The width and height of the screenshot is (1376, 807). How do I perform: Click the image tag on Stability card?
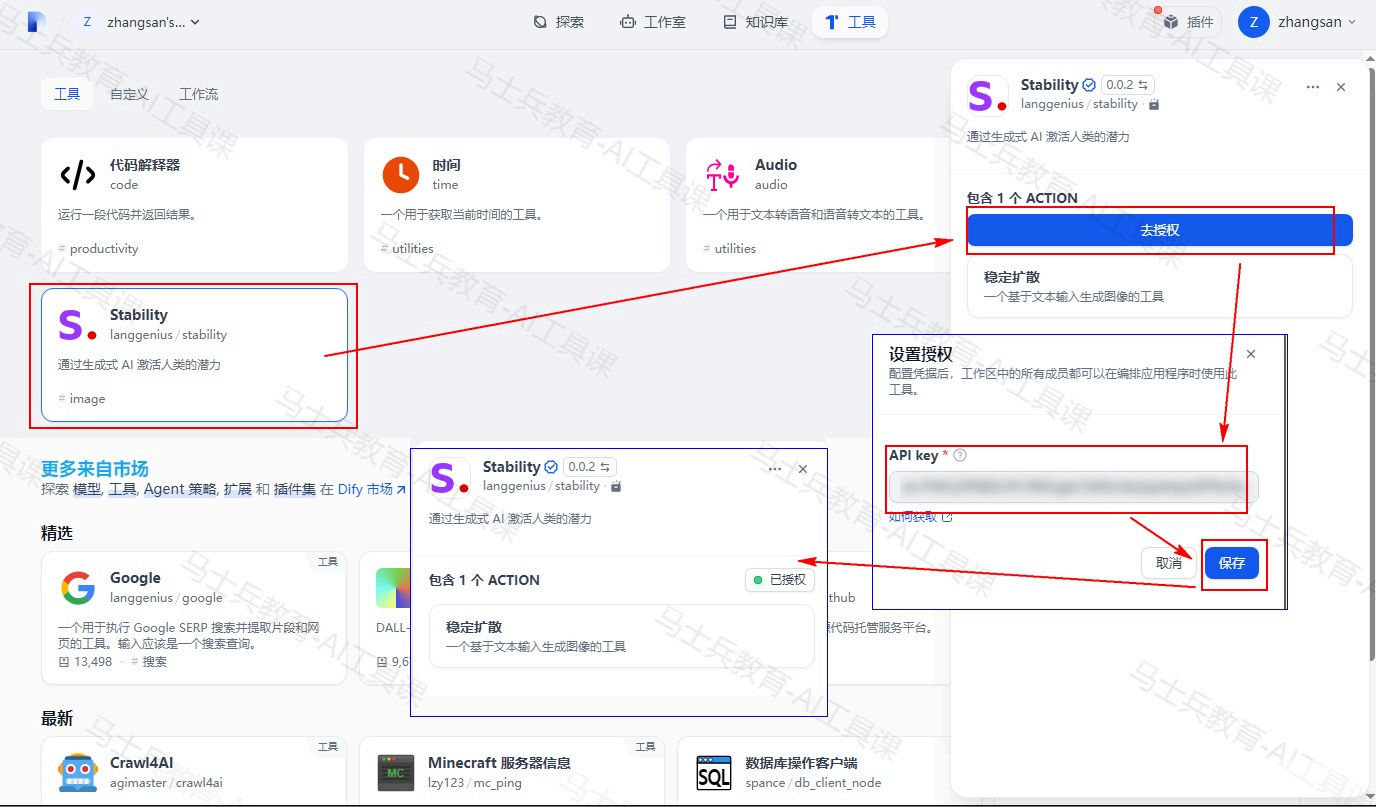click(x=82, y=399)
